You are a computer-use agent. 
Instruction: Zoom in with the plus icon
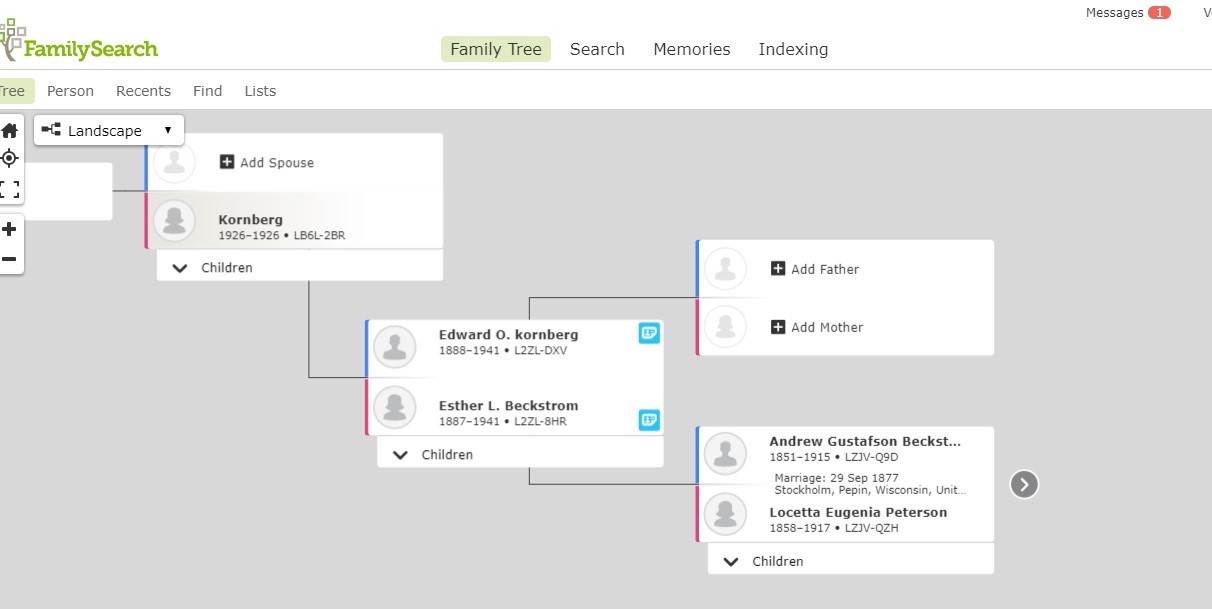(10, 229)
